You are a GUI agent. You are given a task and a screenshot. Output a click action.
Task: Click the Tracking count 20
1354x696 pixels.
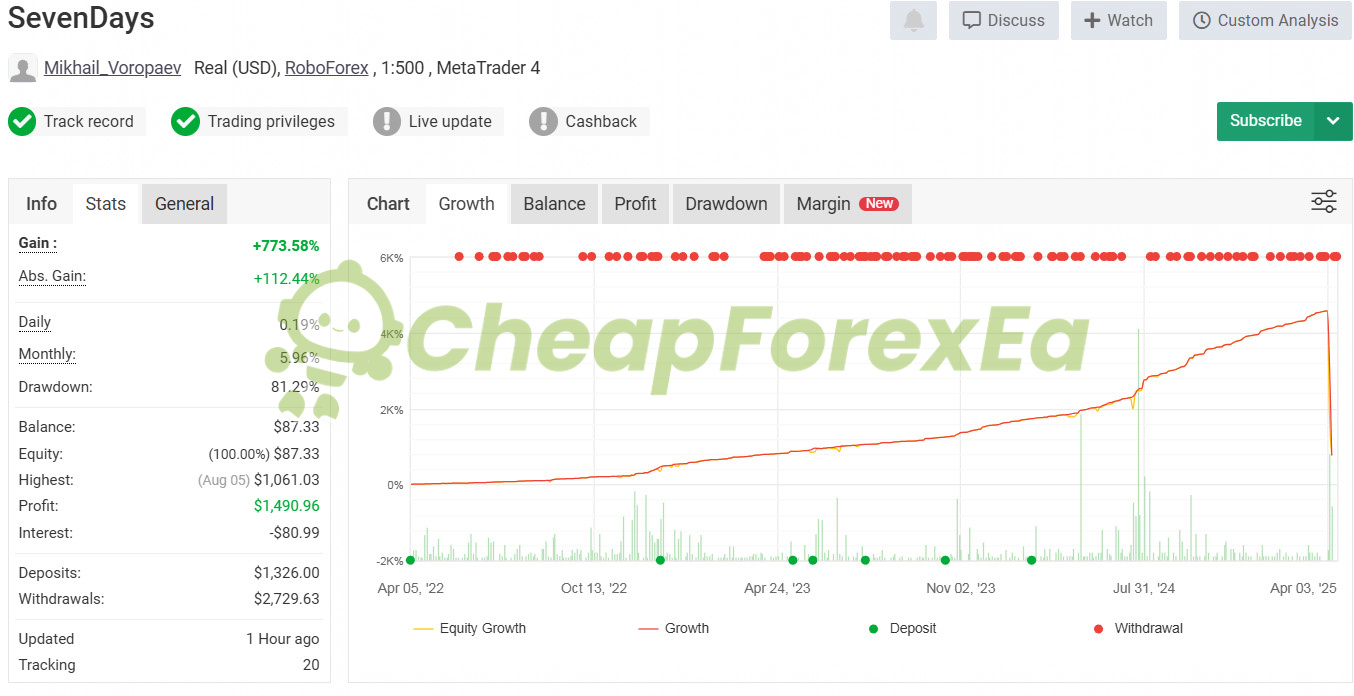tap(311, 665)
